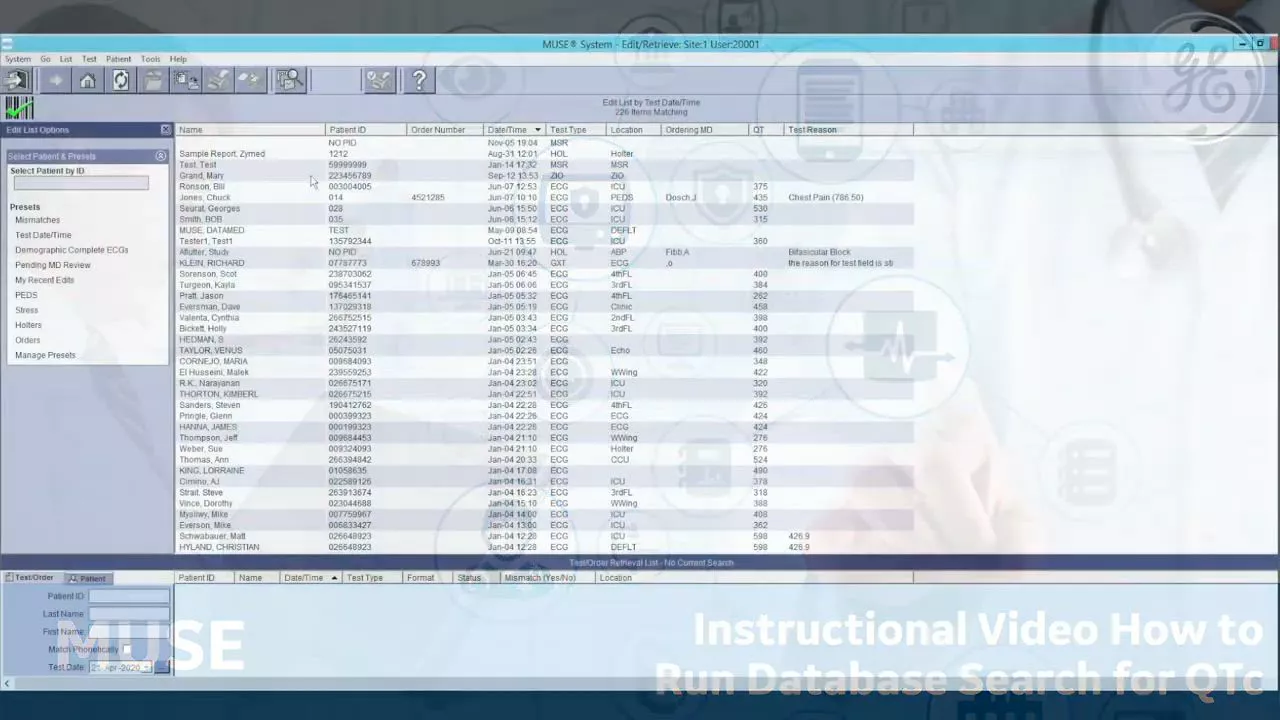Click the button beside Test Date field
This screenshot has width=1280, height=720.
[162, 667]
